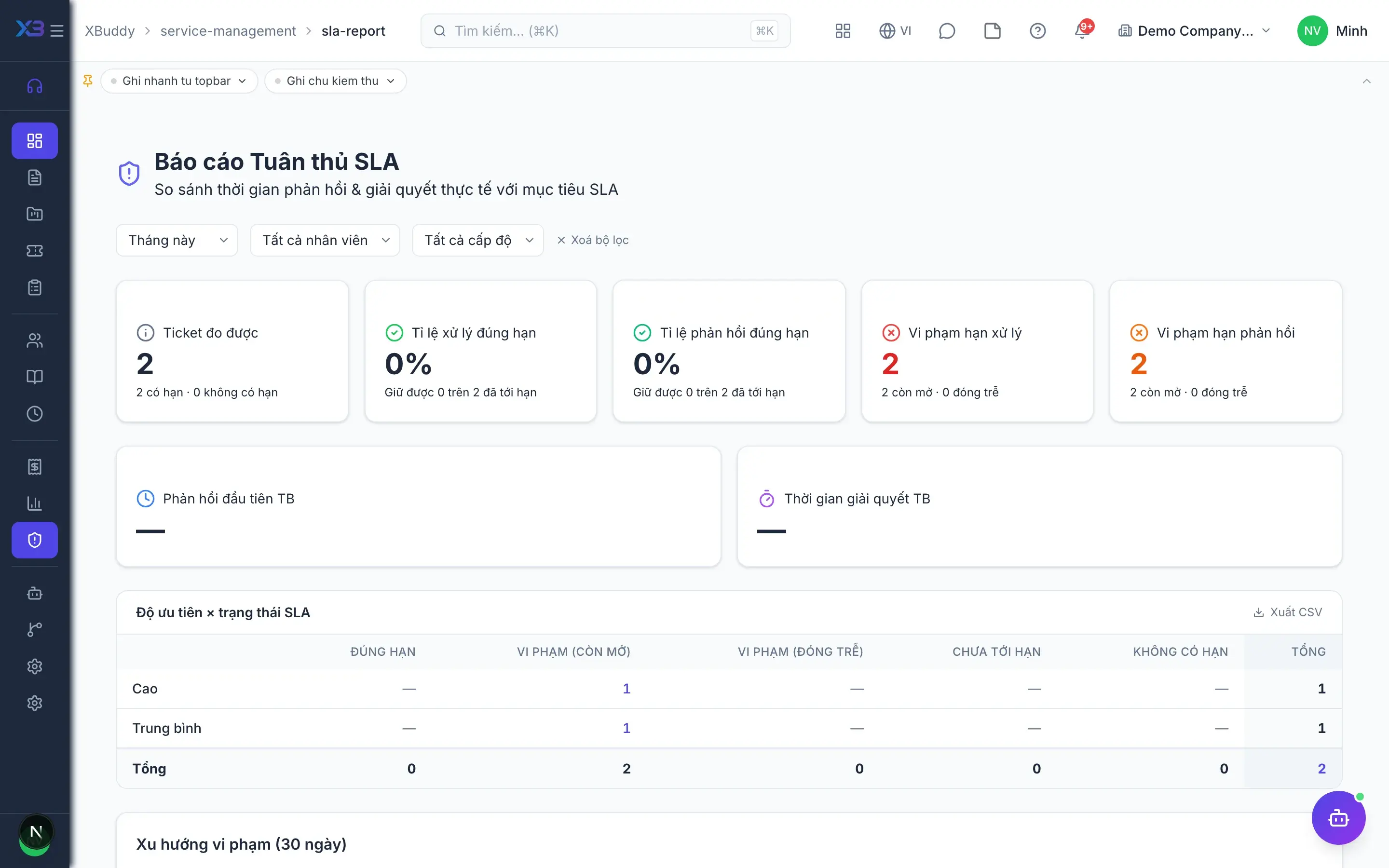Click the 'Ticket đo được' card
Screen dimensions: 1389x868
232,352
